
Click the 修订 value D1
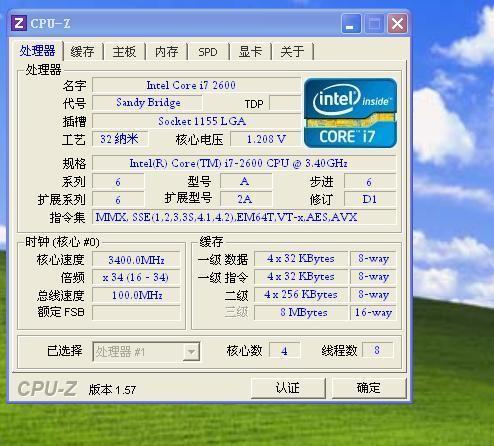point(370,199)
